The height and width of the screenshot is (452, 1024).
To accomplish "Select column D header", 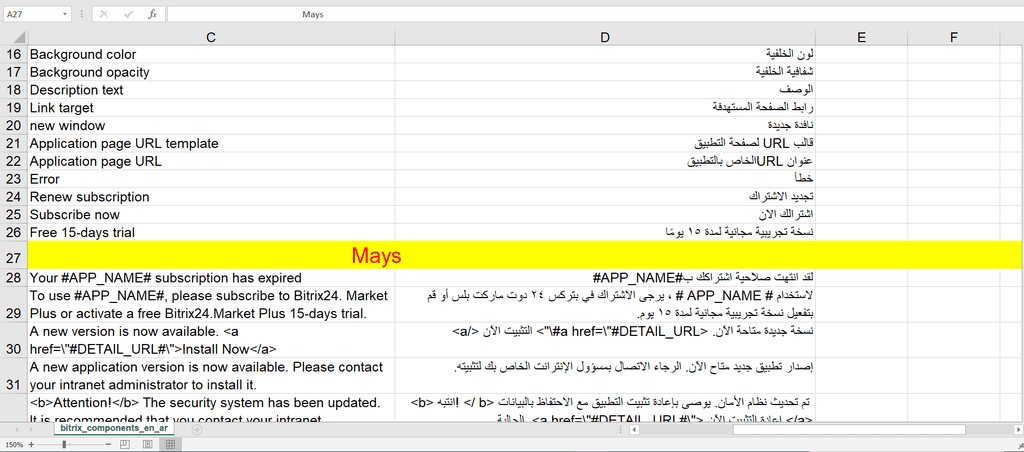I will (x=605, y=38).
